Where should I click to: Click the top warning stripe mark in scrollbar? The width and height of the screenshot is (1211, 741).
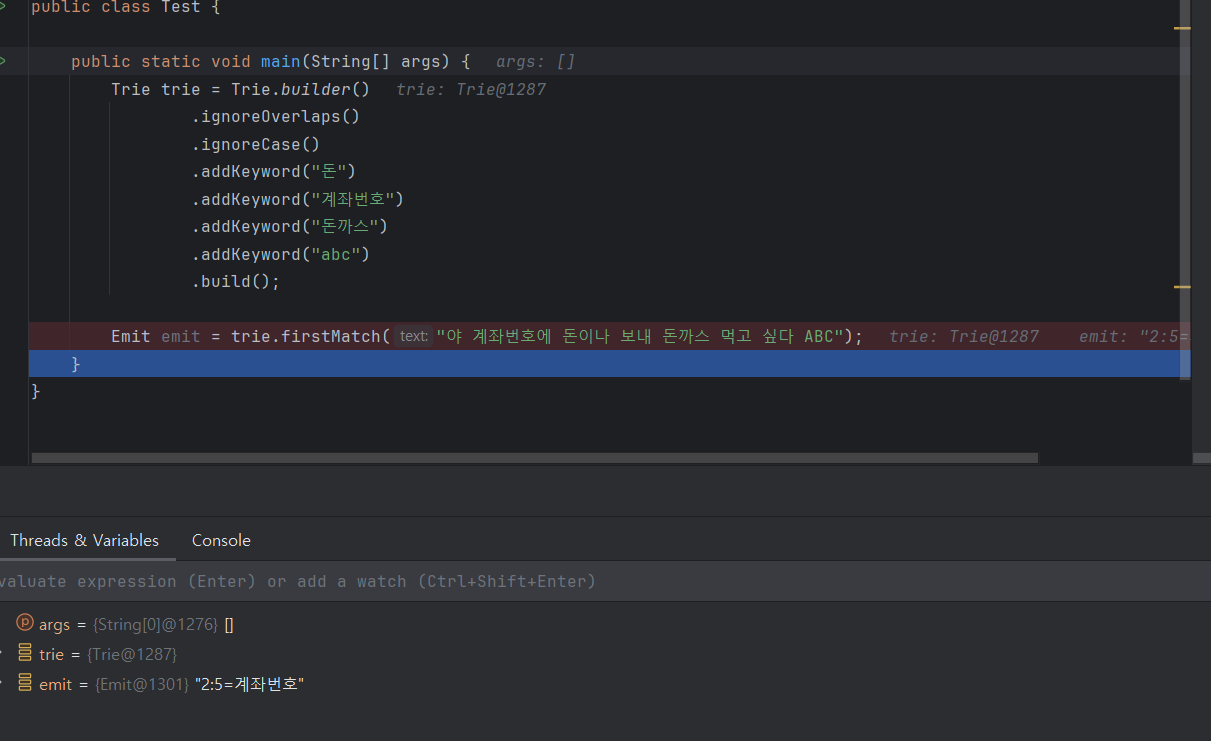pyautogui.click(x=1182, y=28)
